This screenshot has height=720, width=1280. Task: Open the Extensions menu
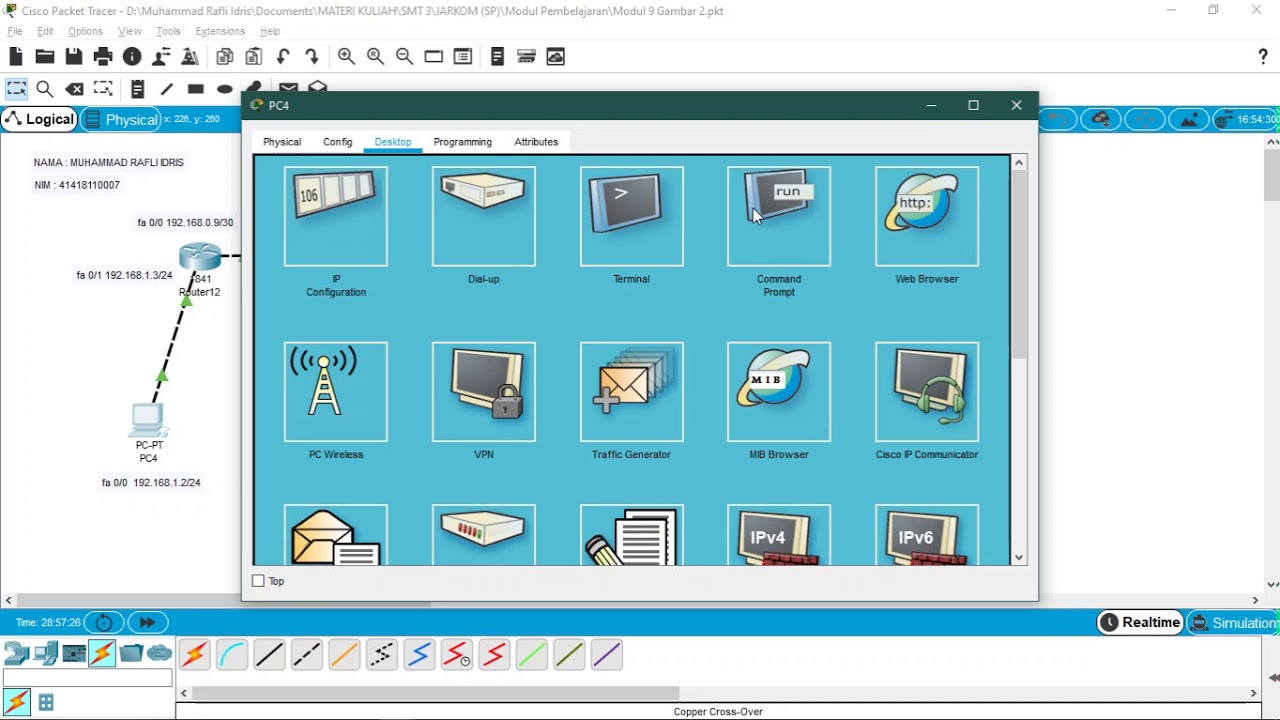pyautogui.click(x=220, y=31)
